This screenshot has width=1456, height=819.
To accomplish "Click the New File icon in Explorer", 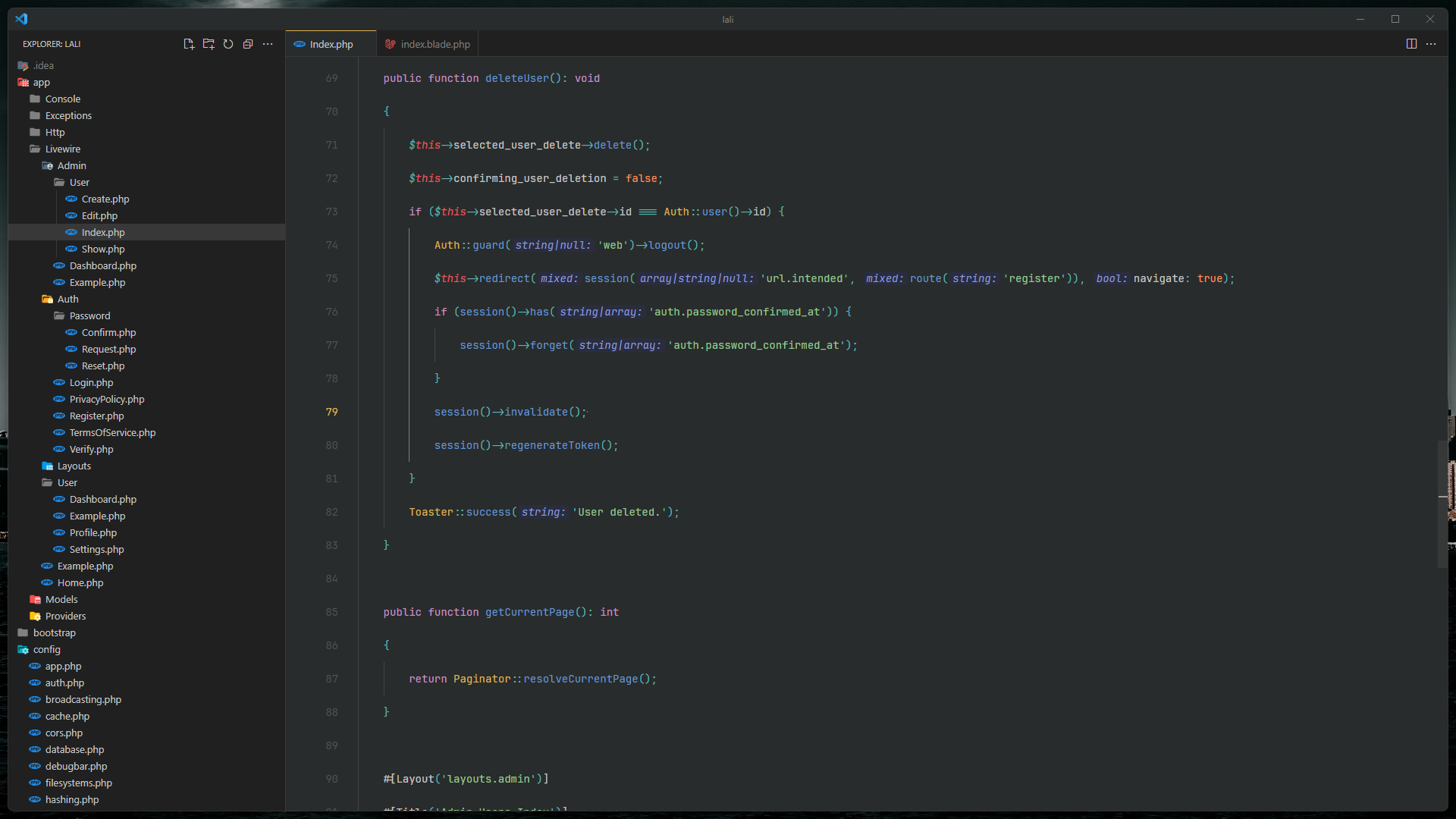I will tap(189, 44).
